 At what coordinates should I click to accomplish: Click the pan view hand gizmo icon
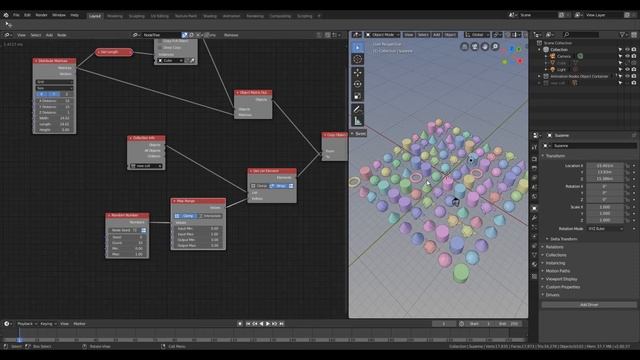(x=485, y=47)
